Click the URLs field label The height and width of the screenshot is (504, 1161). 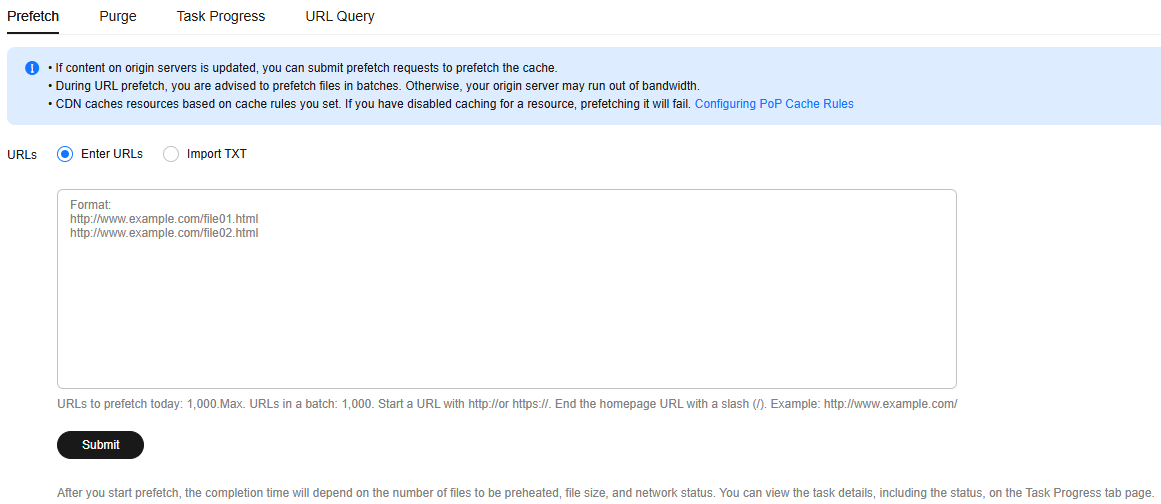(21, 155)
